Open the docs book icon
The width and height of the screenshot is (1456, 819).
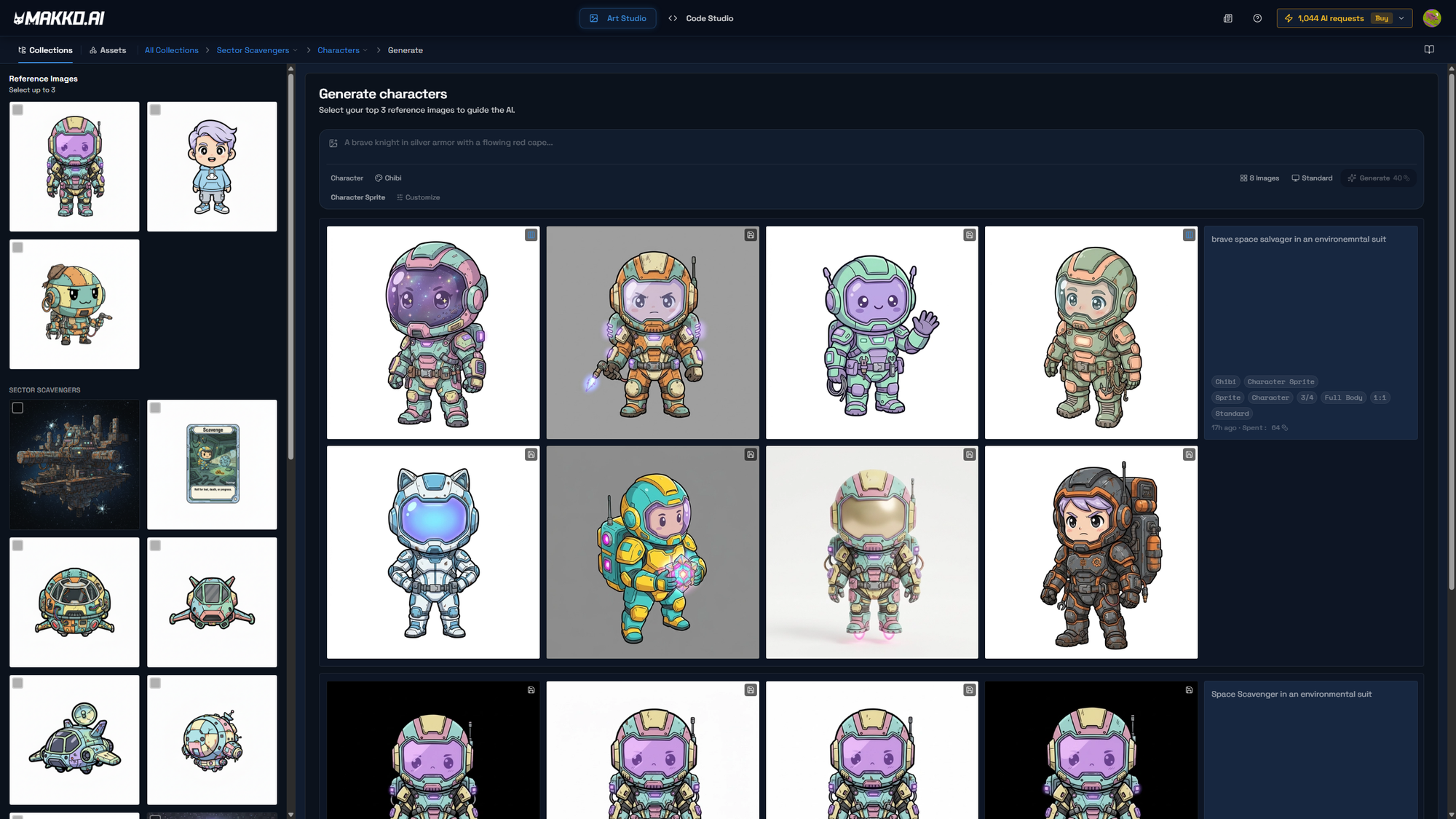pos(1429,50)
